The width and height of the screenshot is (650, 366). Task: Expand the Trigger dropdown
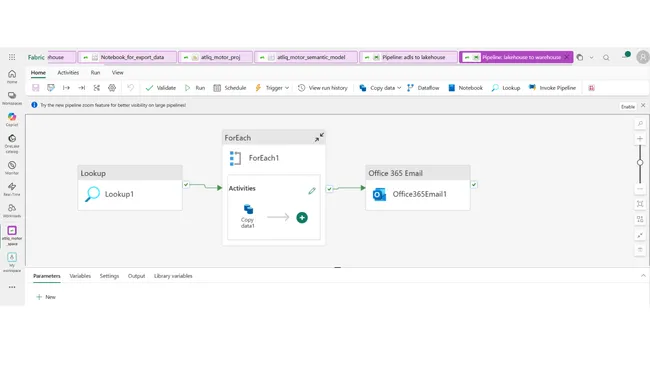pos(287,88)
